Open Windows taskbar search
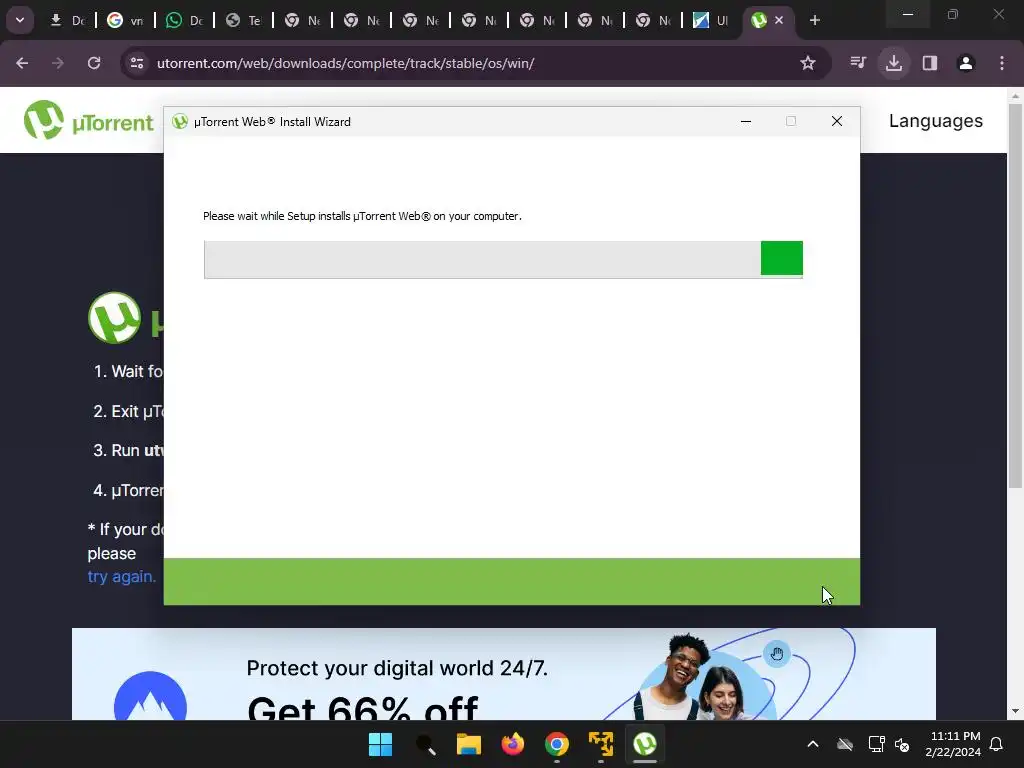The width and height of the screenshot is (1024, 768). [x=425, y=744]
